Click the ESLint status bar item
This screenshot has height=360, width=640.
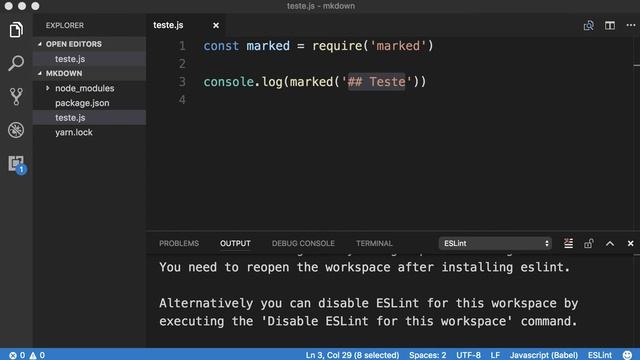pyautogui.click(x=600, y=355)
